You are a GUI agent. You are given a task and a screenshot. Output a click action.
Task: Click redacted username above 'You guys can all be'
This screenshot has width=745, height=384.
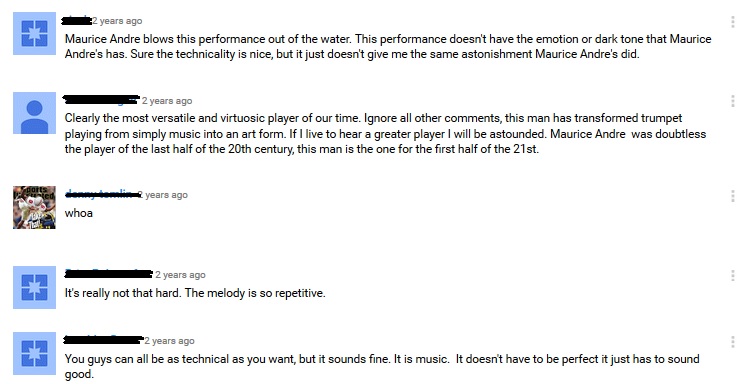click(103, 340)
